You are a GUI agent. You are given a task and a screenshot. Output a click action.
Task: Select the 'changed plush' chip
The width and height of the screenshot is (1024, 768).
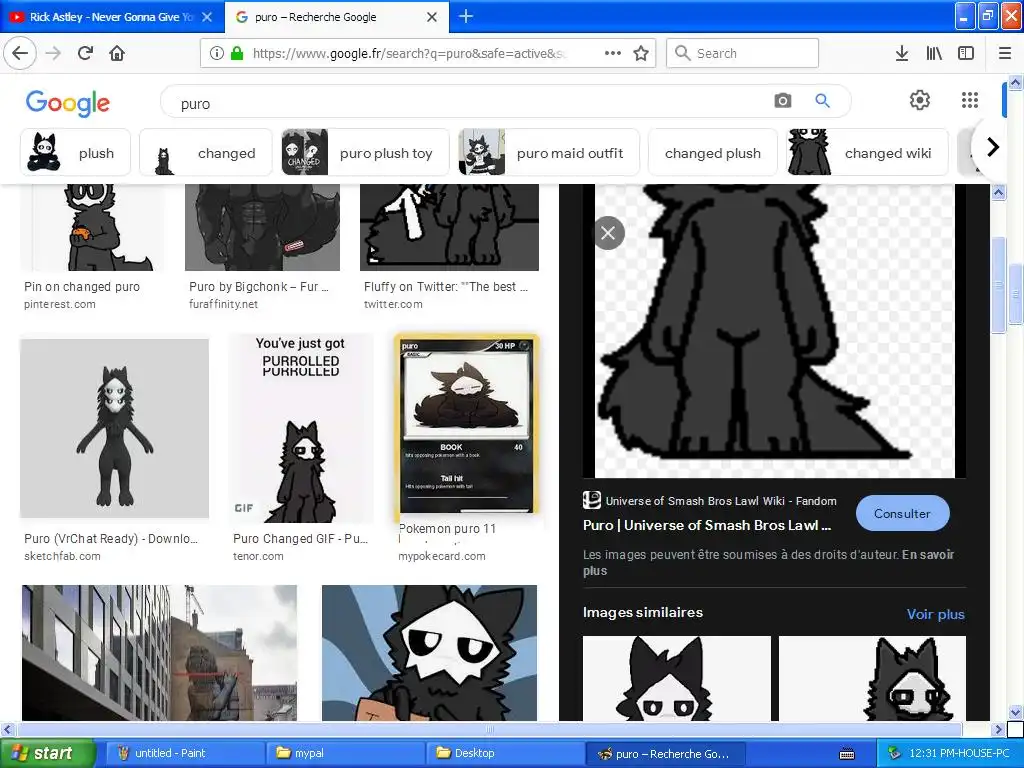[712, 153]
